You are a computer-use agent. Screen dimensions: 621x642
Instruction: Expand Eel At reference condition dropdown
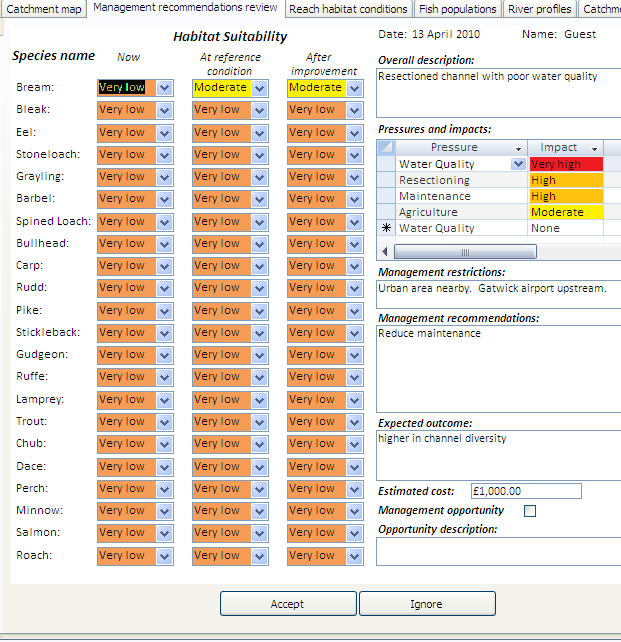[x=260, y=133]
